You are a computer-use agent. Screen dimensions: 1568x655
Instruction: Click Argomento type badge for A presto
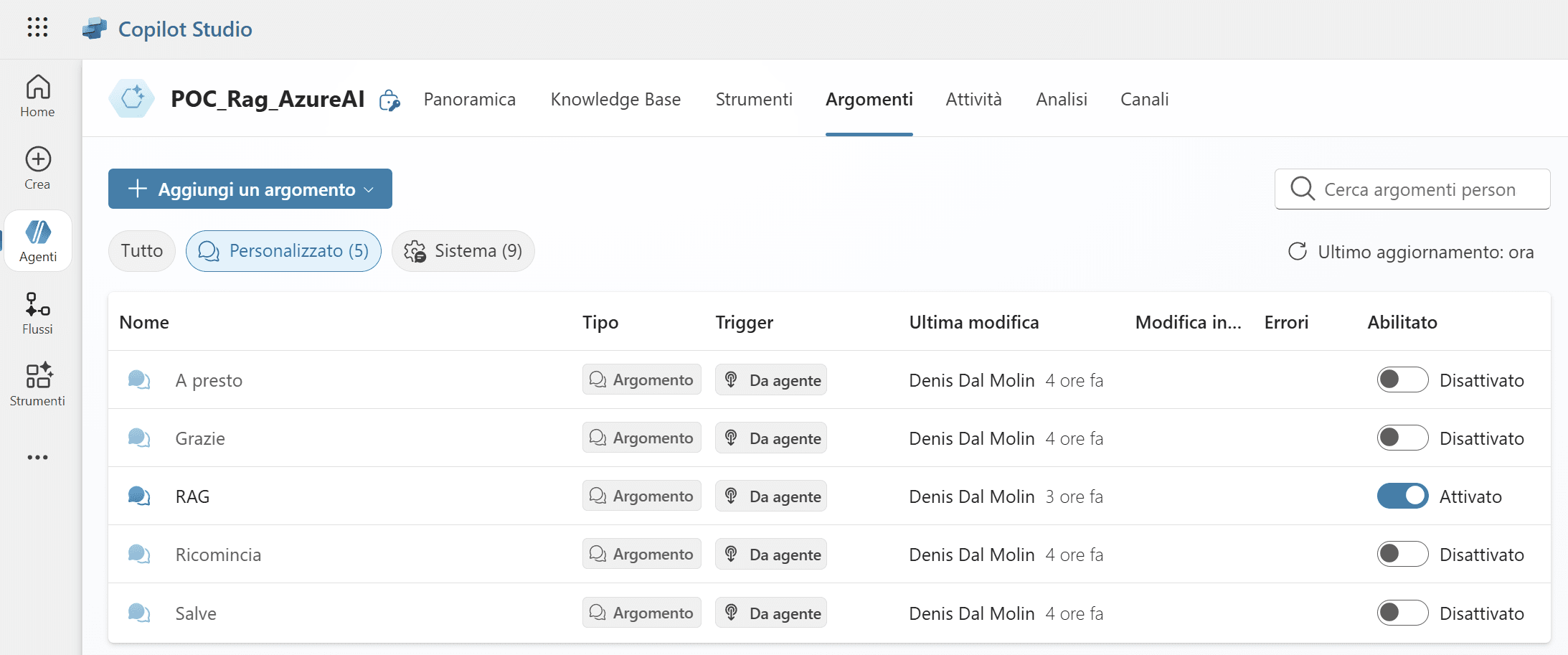point(641,380)
